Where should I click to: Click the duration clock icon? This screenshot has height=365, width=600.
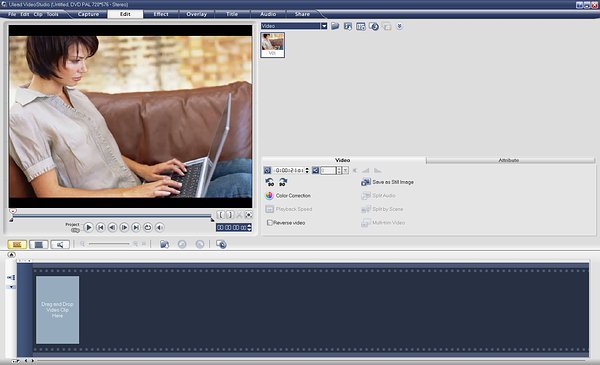(267, 170)
